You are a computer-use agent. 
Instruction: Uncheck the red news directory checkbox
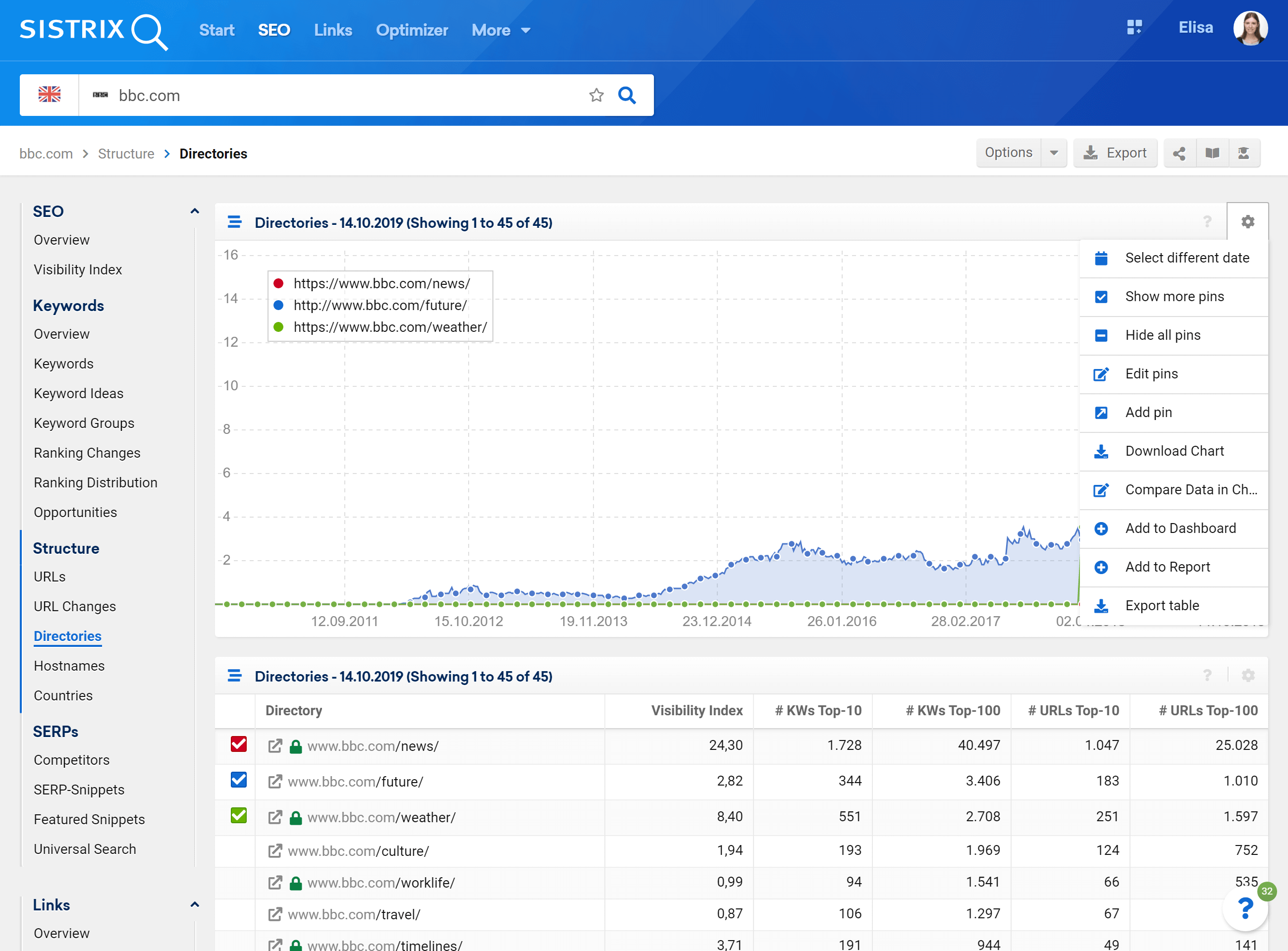238,744
